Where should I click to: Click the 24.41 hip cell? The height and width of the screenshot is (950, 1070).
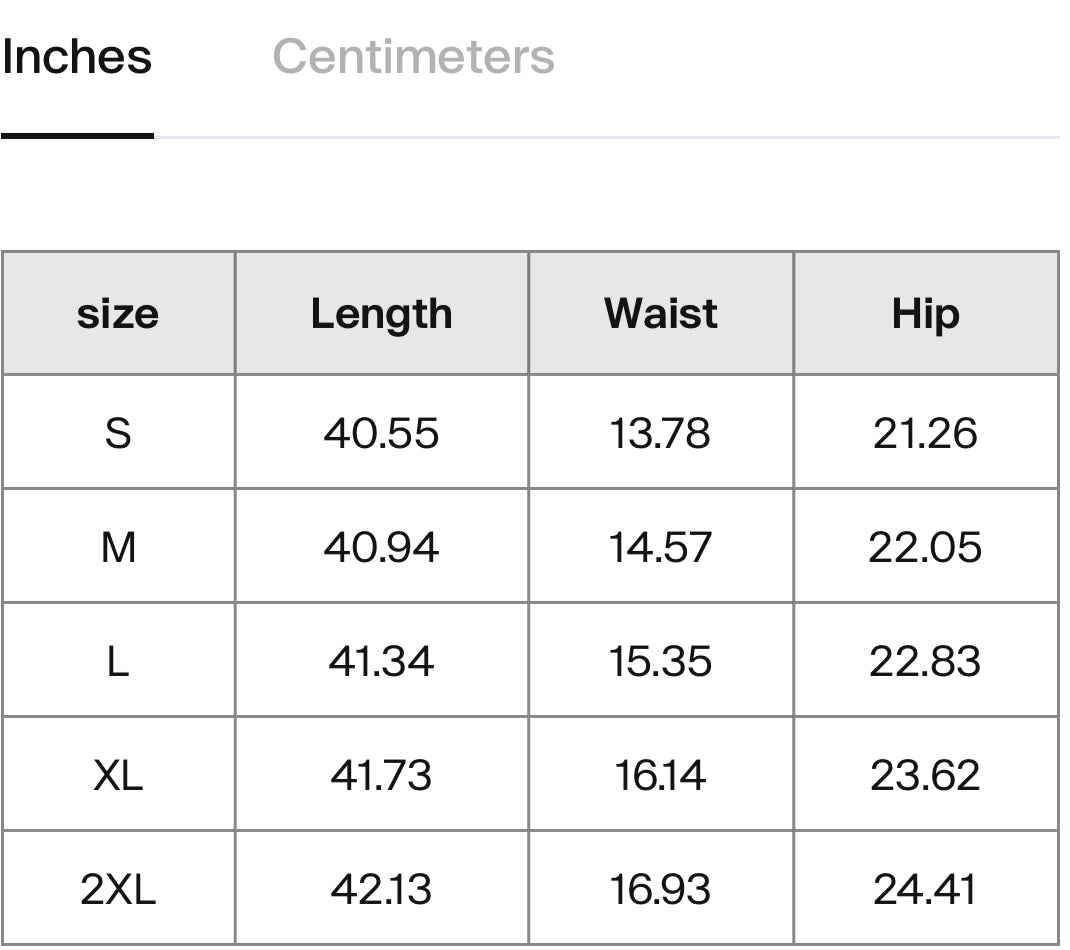coord(926,889)
